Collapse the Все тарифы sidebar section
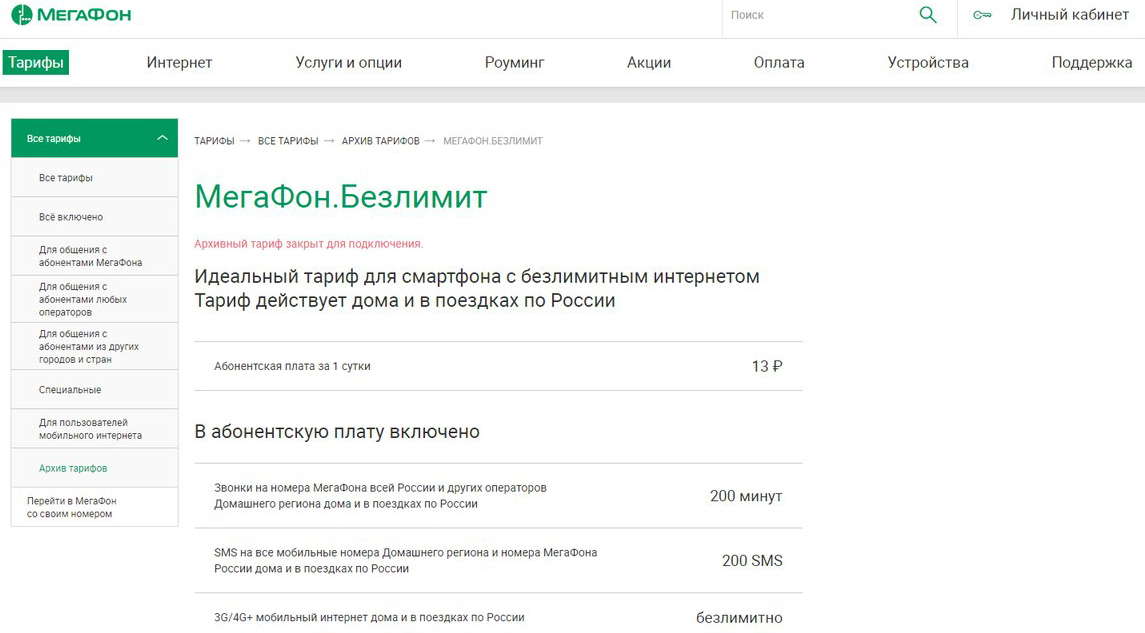This screenshot has height=633, width=1145. [162, 138]
